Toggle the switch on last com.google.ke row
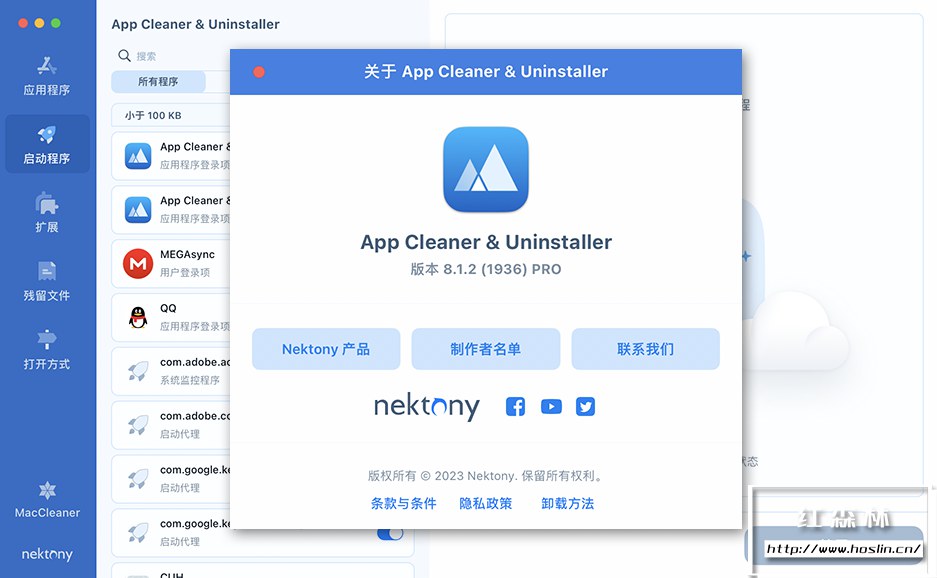Viewport: 937px width, 578px height. pyautogui.click(x=390, y=534)
